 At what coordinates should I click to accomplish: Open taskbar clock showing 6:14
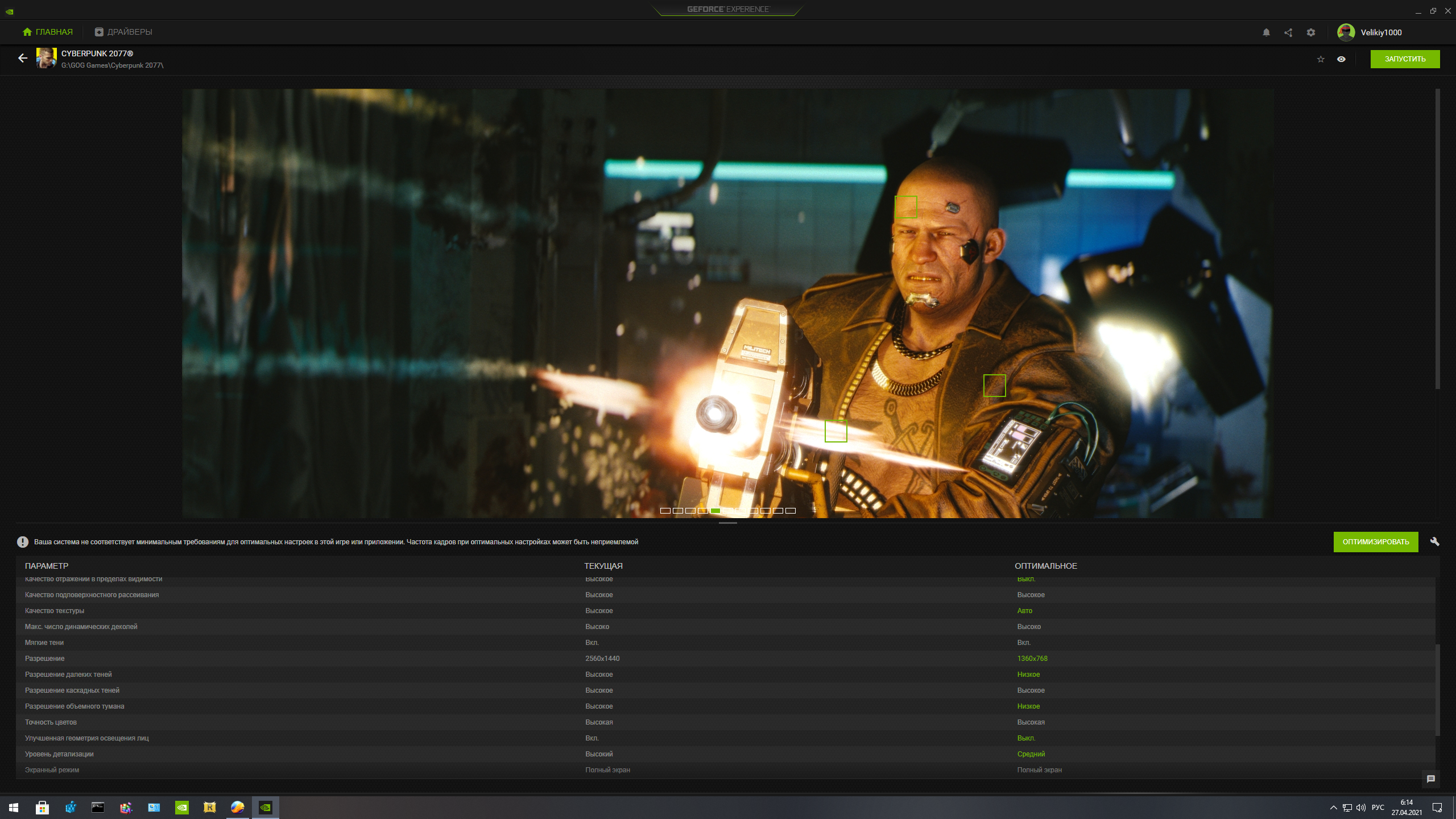tap(1407, 808)
